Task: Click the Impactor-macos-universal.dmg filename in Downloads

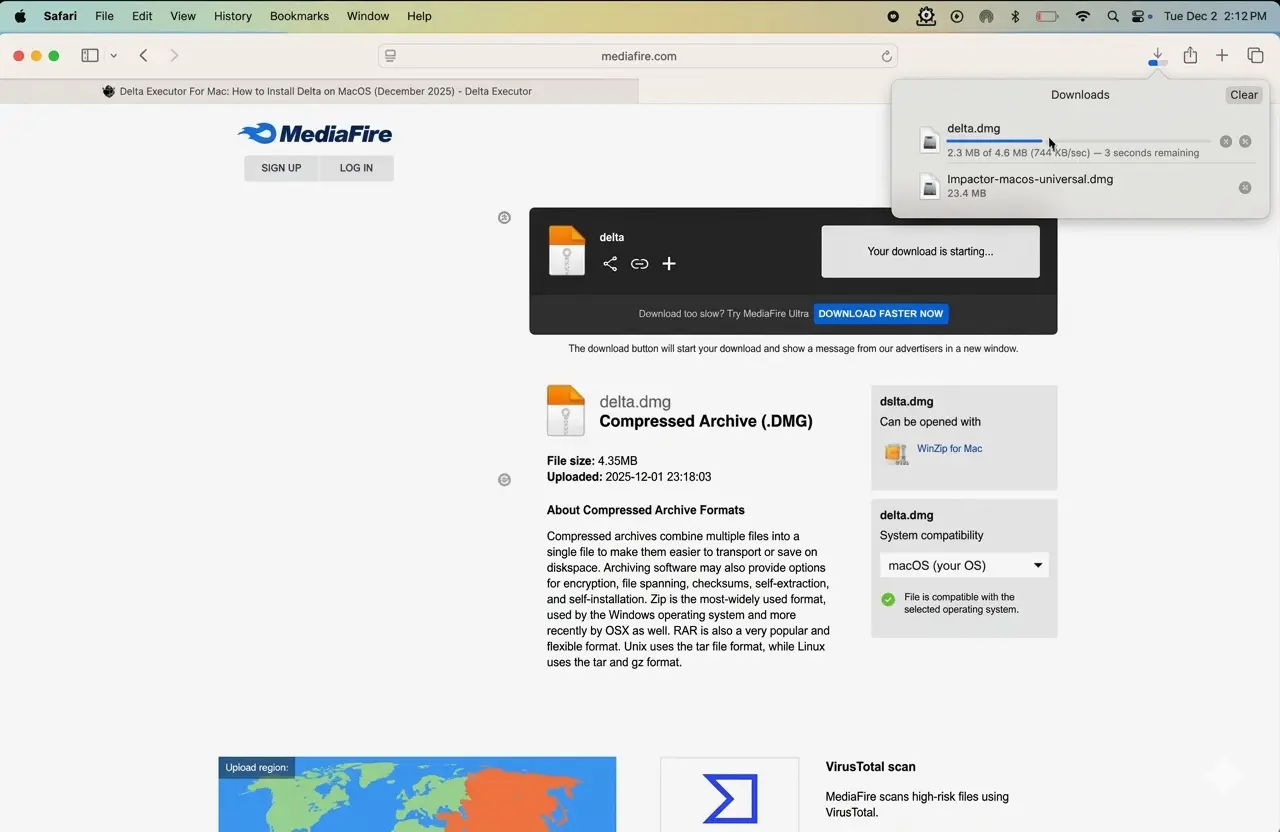Action: [1030, 179]
